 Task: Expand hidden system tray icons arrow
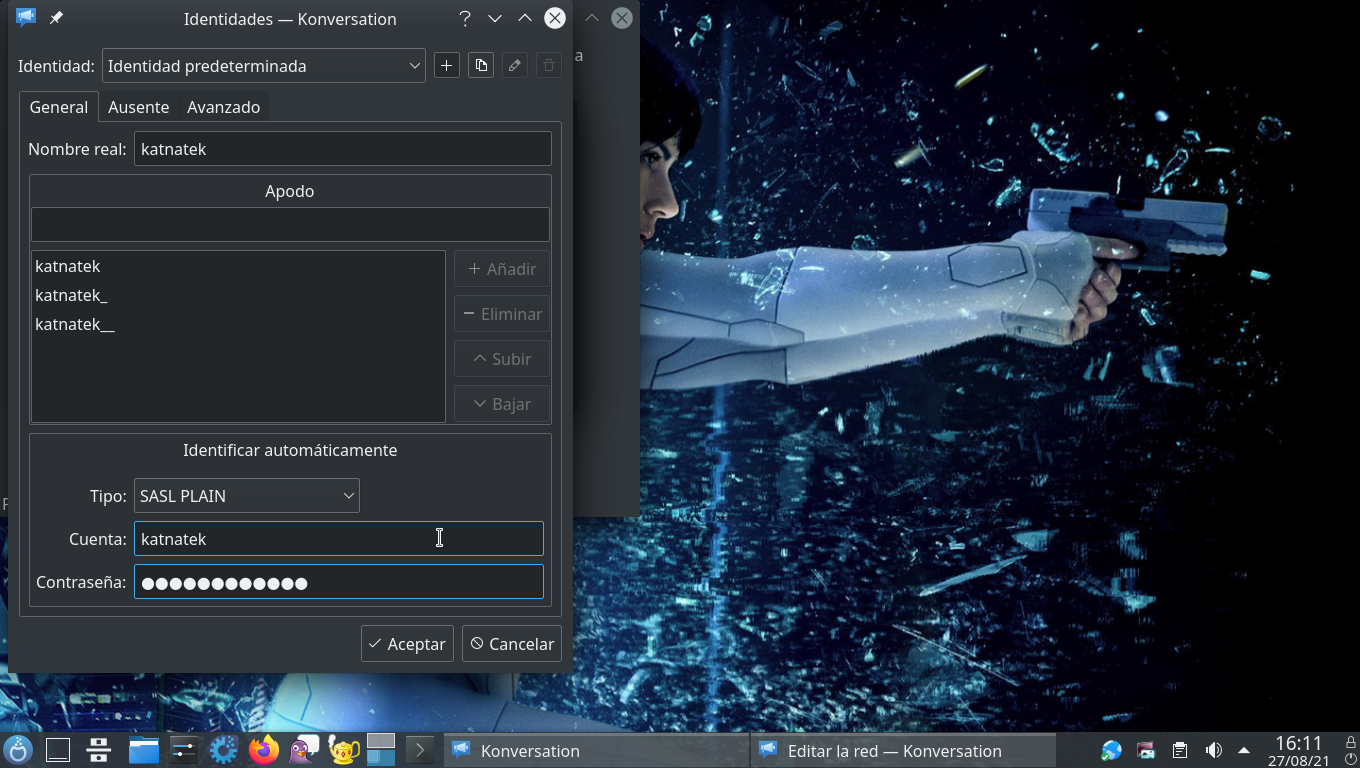coord(1244,750)
